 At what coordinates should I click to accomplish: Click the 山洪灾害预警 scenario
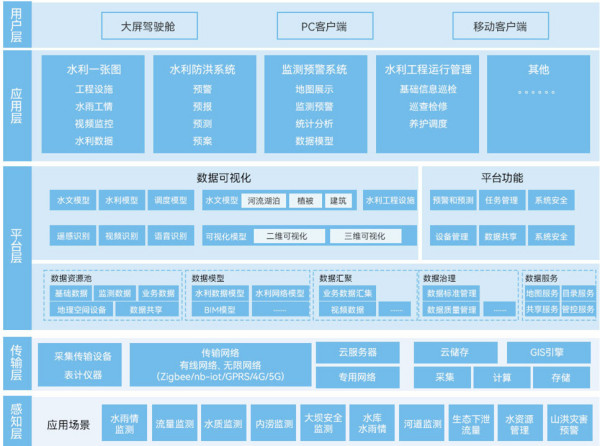coord(569,422)
